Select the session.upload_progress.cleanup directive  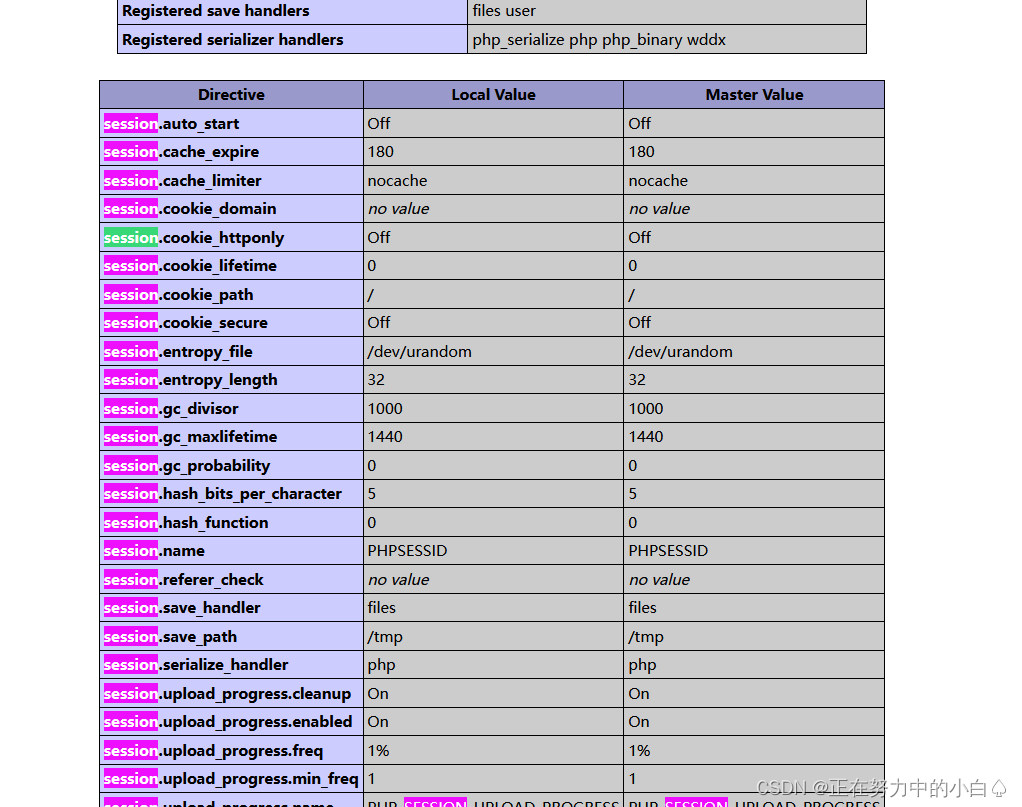pos(231,694)
